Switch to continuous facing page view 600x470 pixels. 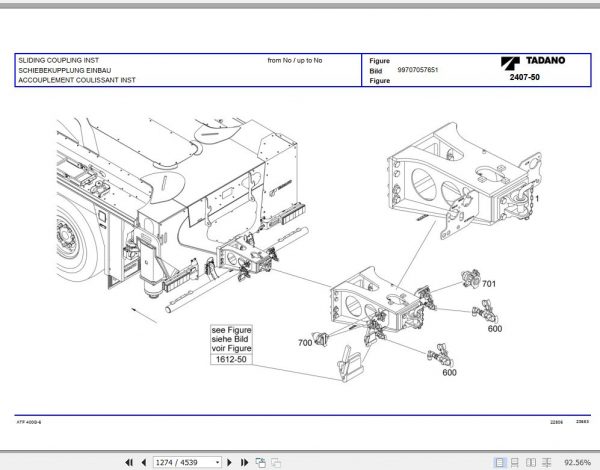point(547,462)
